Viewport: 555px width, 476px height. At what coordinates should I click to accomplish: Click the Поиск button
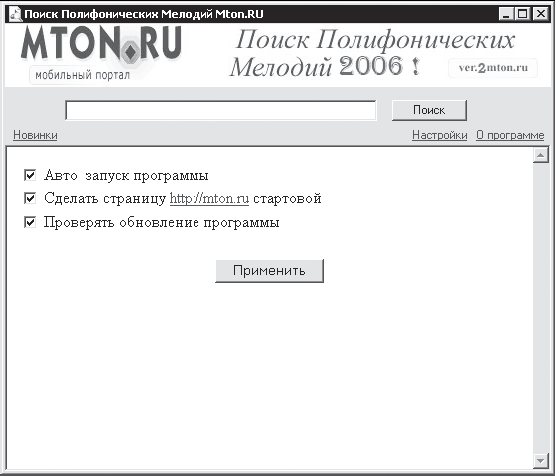(x=429, y=110)
